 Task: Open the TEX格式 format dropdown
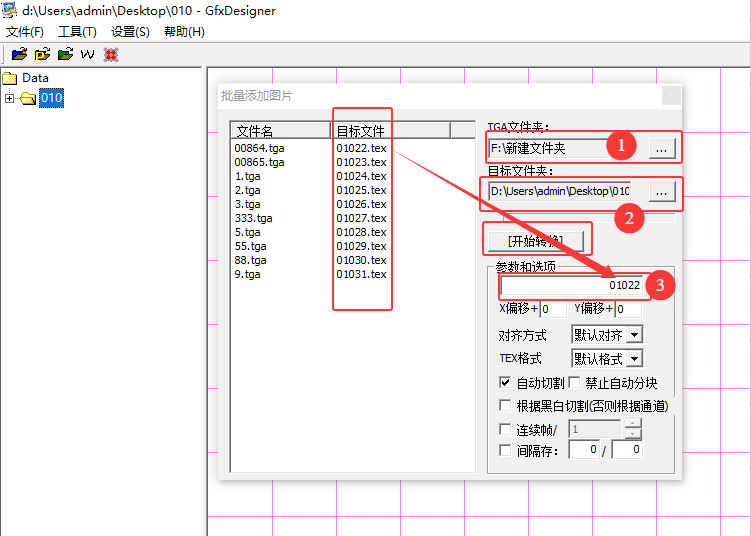point(607,358)
